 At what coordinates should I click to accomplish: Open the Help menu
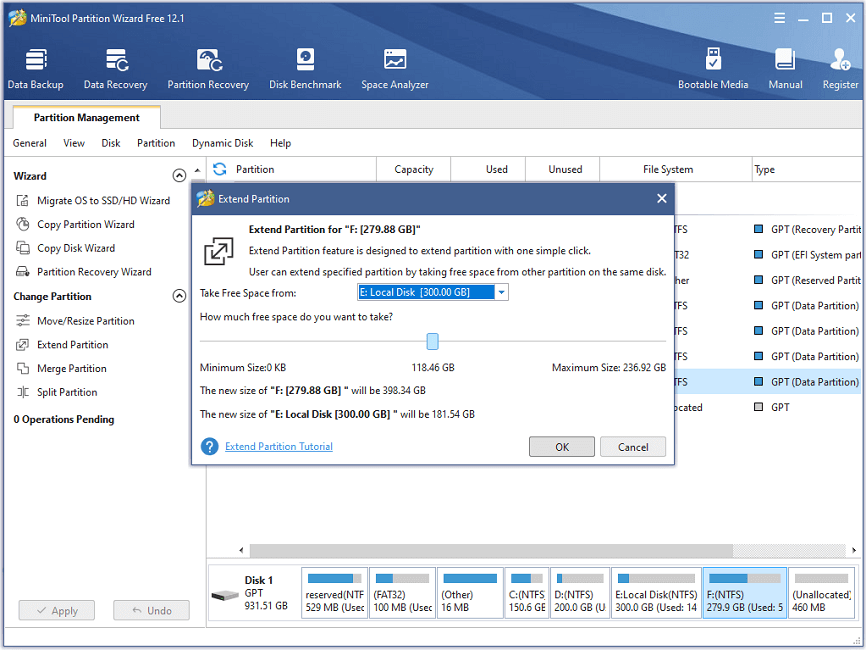[281, 143]
